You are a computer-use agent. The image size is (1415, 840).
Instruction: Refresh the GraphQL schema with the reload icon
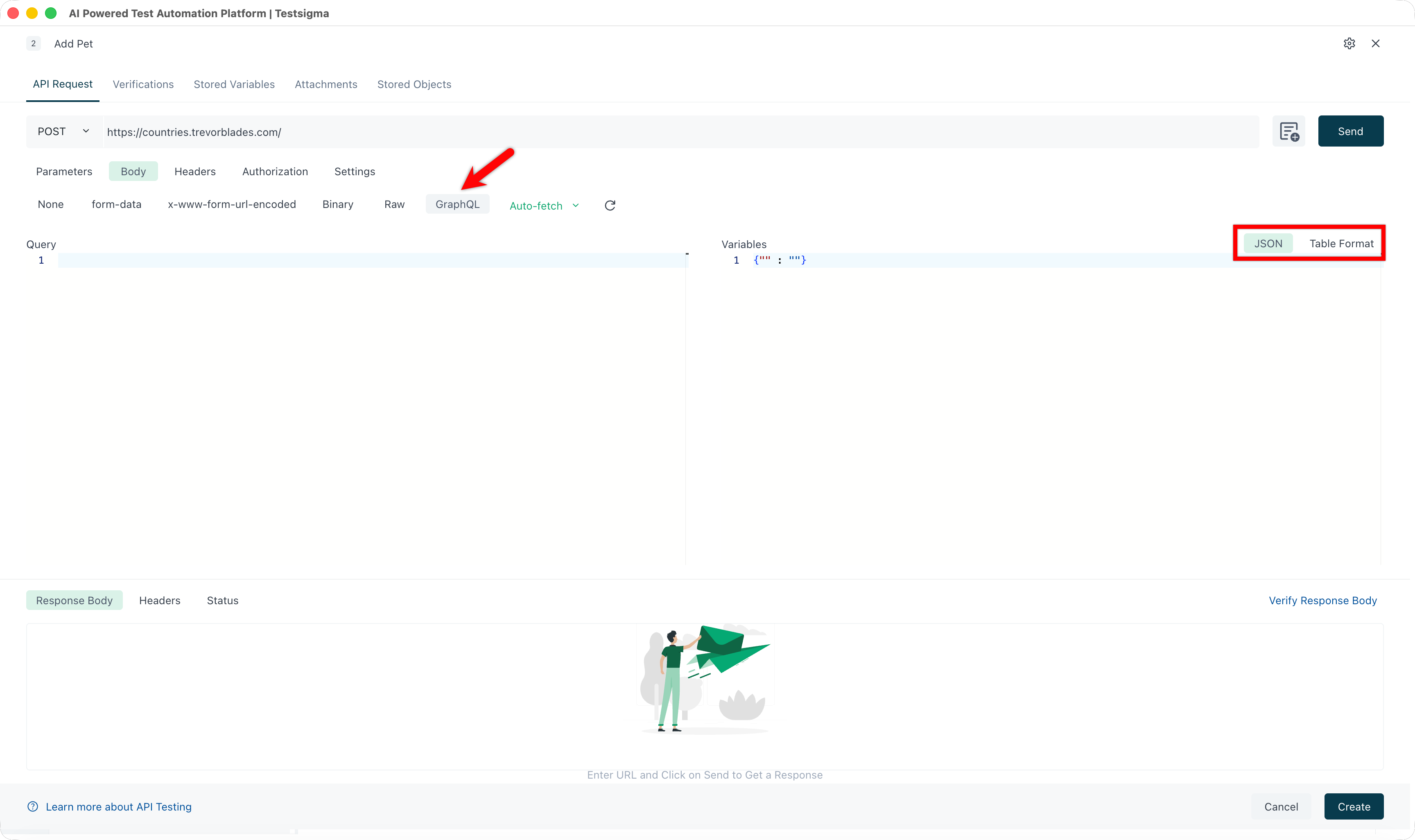tap(610, 205)
